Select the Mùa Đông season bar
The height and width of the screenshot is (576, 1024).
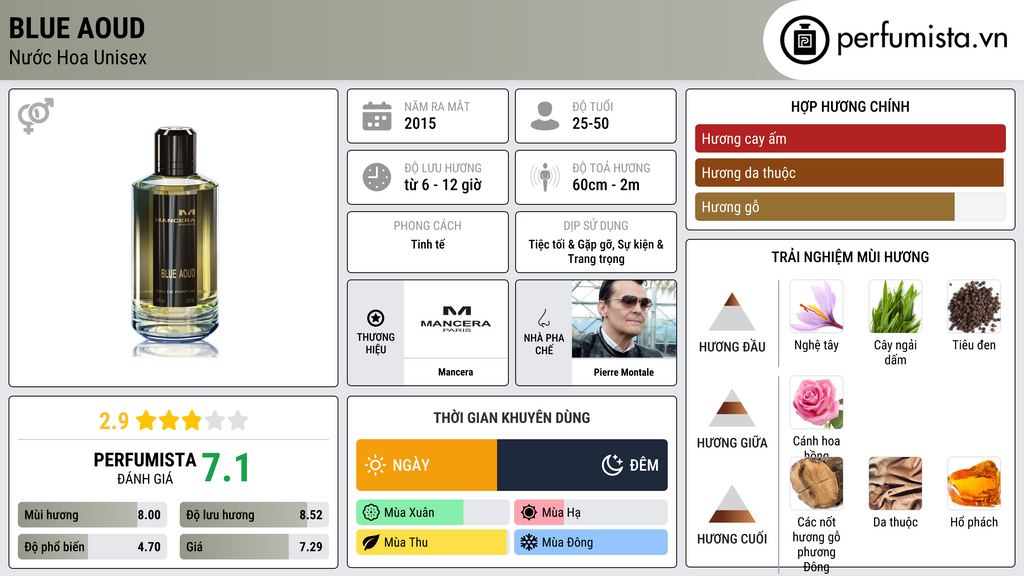click(x=590, y=543)
